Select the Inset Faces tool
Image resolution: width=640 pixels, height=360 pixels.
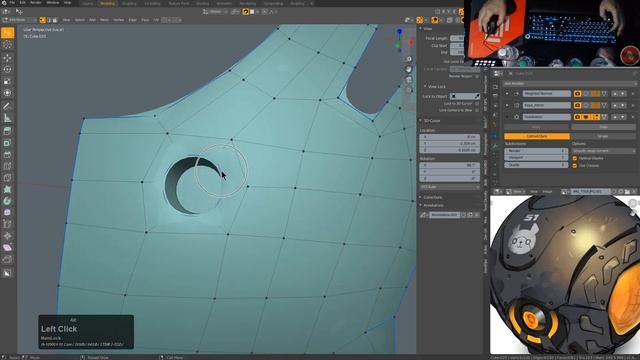coord(7,143)
